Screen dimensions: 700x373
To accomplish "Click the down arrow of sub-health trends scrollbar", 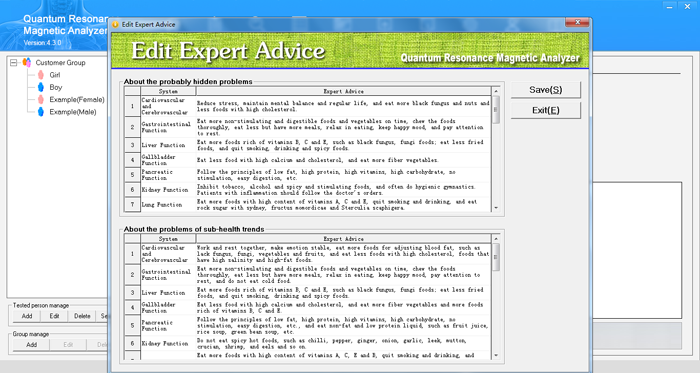I will click(496, 356).
